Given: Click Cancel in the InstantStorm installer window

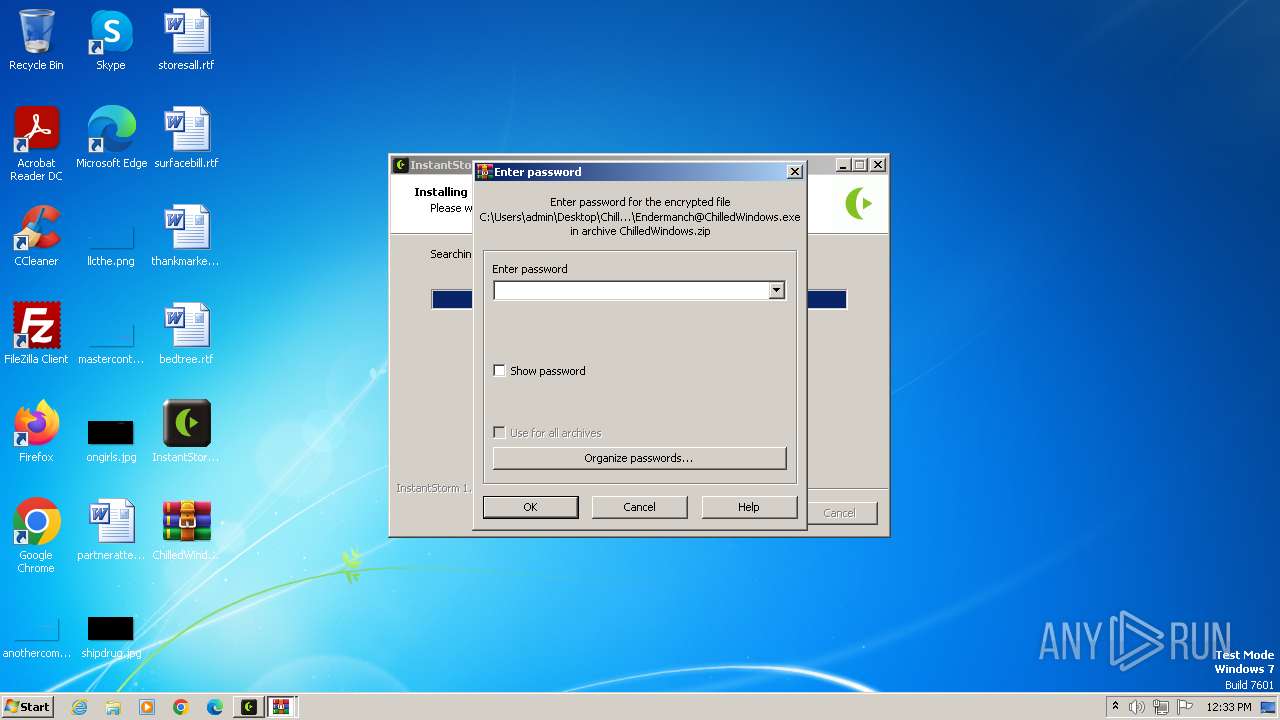Looking at the screenshot, I should pos(839,513).
